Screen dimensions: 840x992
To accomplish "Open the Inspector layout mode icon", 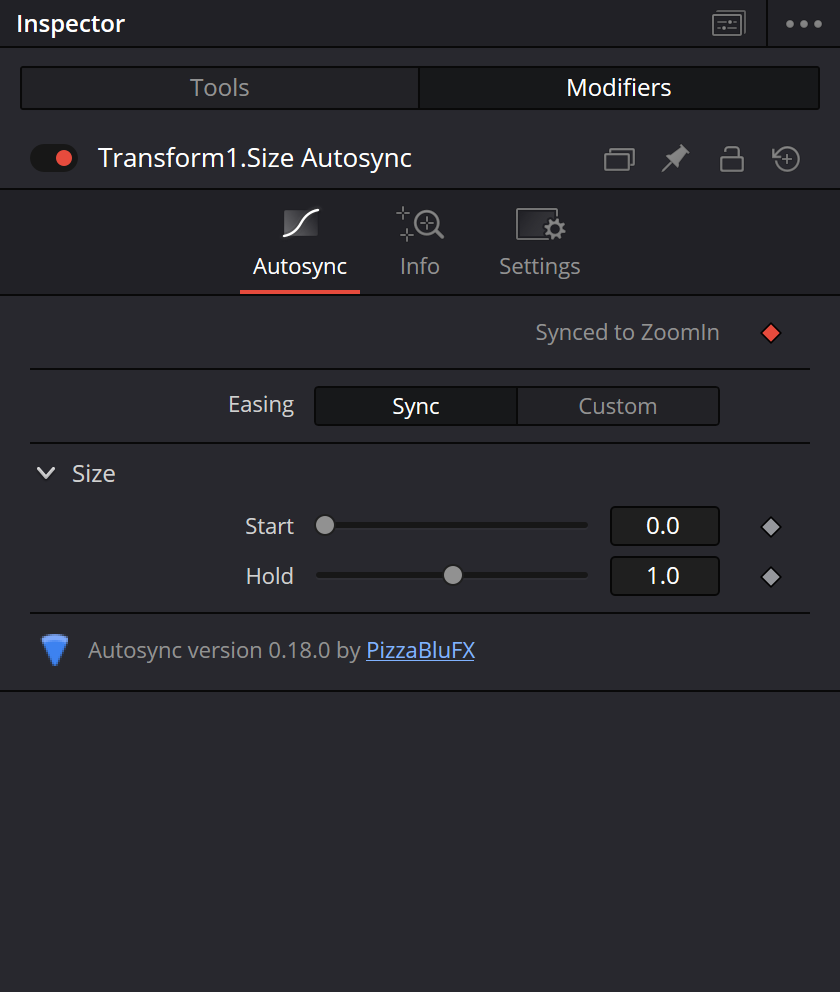I will tap(728, 24).
